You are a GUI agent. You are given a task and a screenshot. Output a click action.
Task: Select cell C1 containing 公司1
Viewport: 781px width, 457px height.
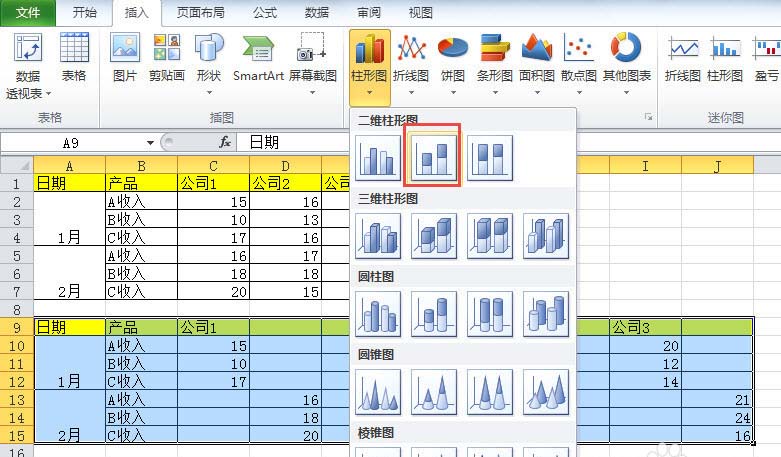click(x=213, y=183)
